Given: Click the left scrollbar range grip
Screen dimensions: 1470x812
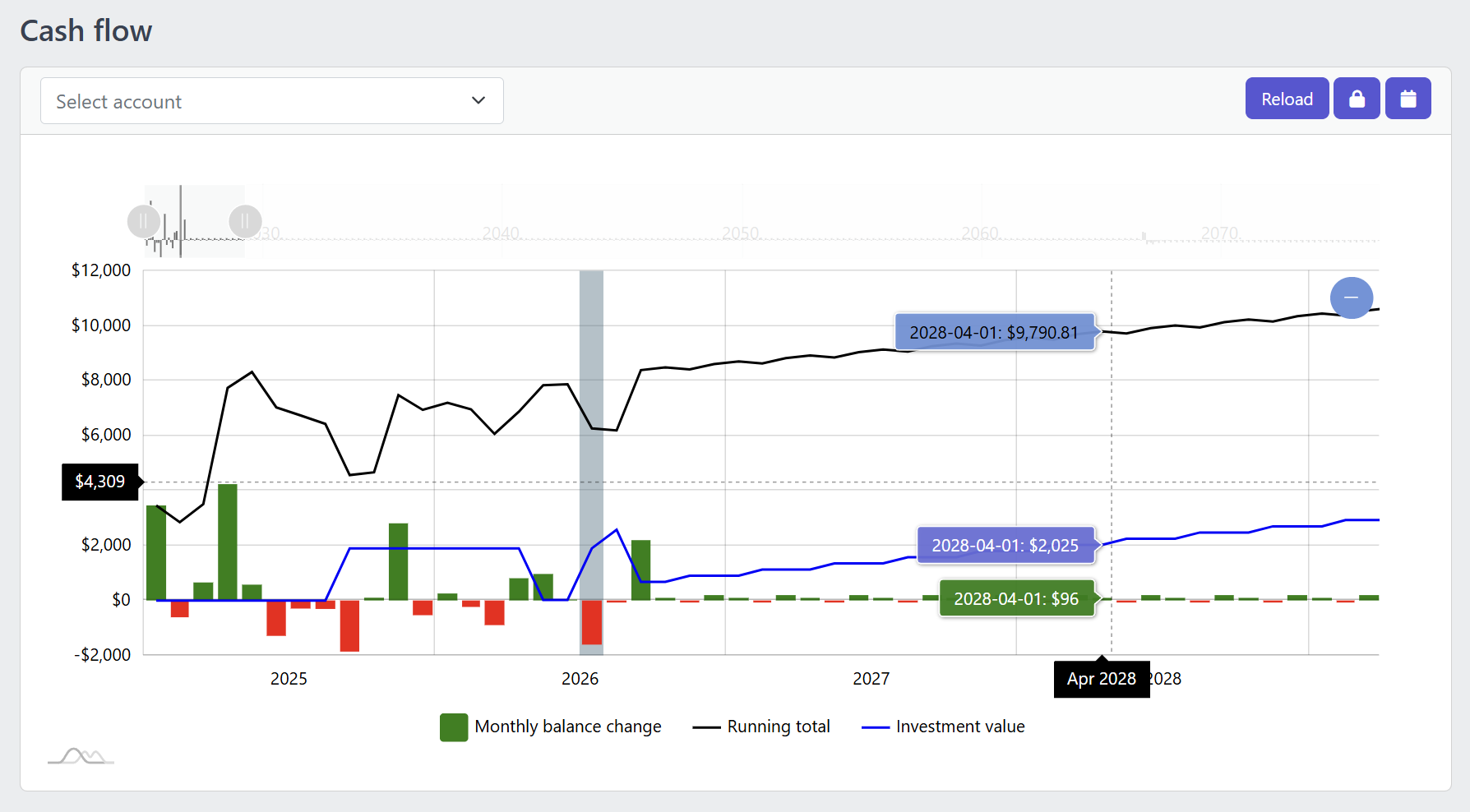Looking at the screenshot, I should [x=144, y=221].
